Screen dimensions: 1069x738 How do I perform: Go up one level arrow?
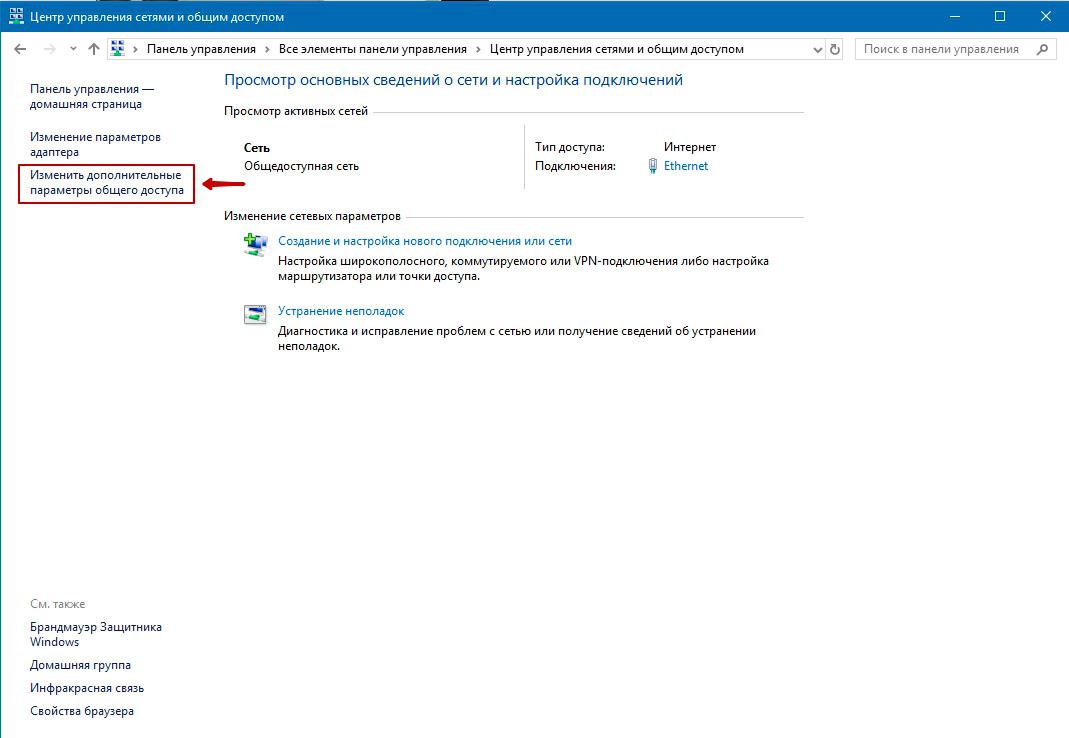coord(94,49)
